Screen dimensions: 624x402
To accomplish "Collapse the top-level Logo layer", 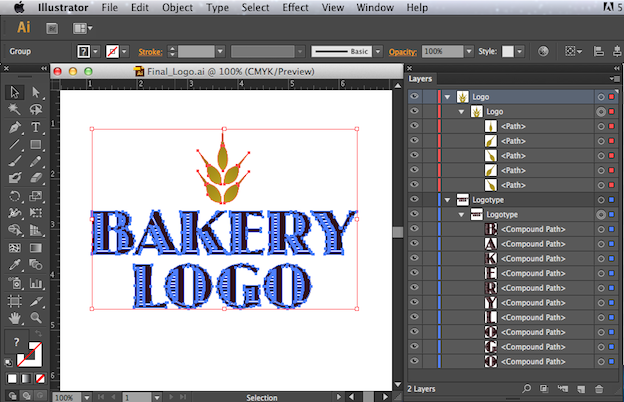I will [x=448, y=97].
